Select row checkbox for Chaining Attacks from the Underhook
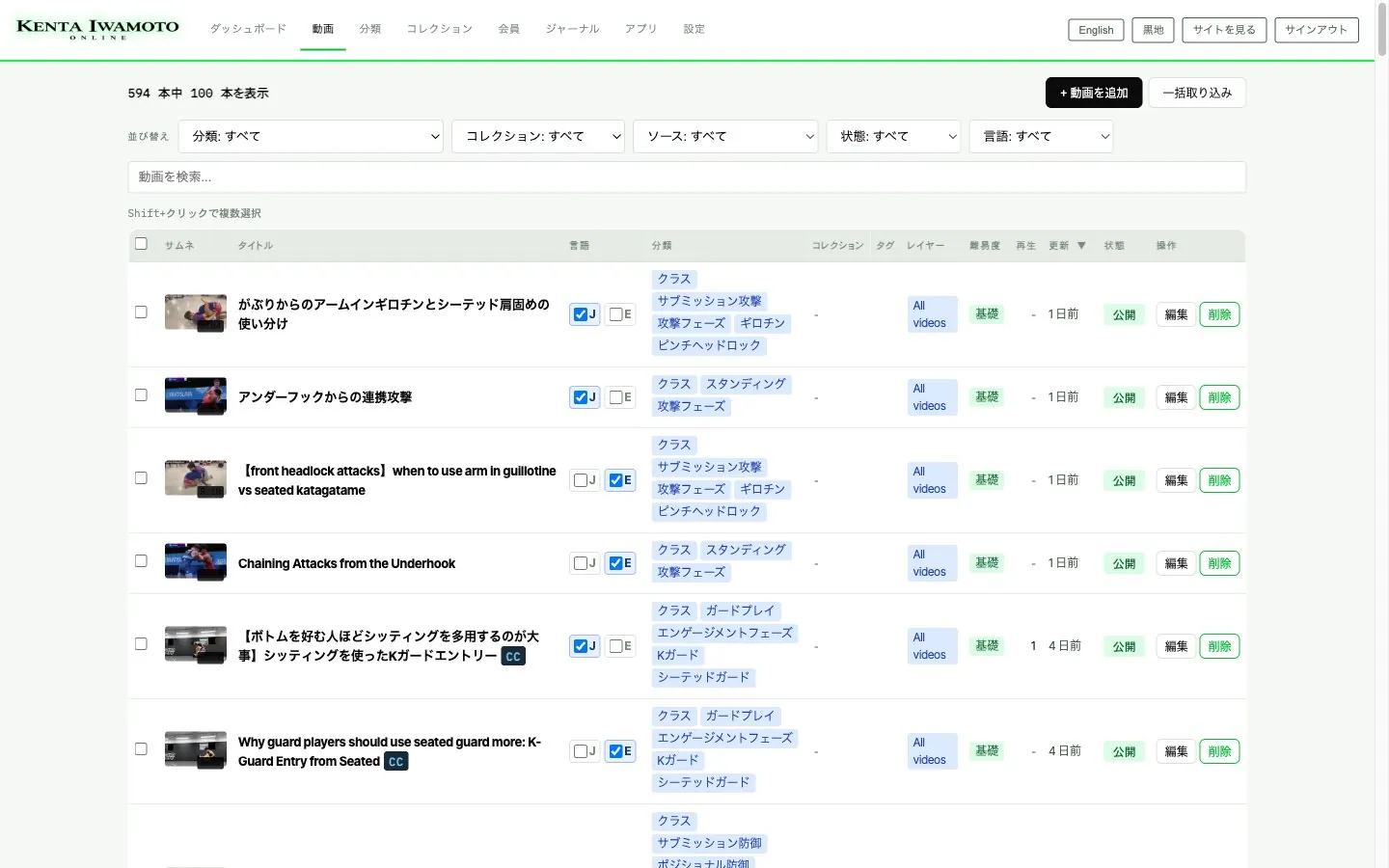 point(141,561)
